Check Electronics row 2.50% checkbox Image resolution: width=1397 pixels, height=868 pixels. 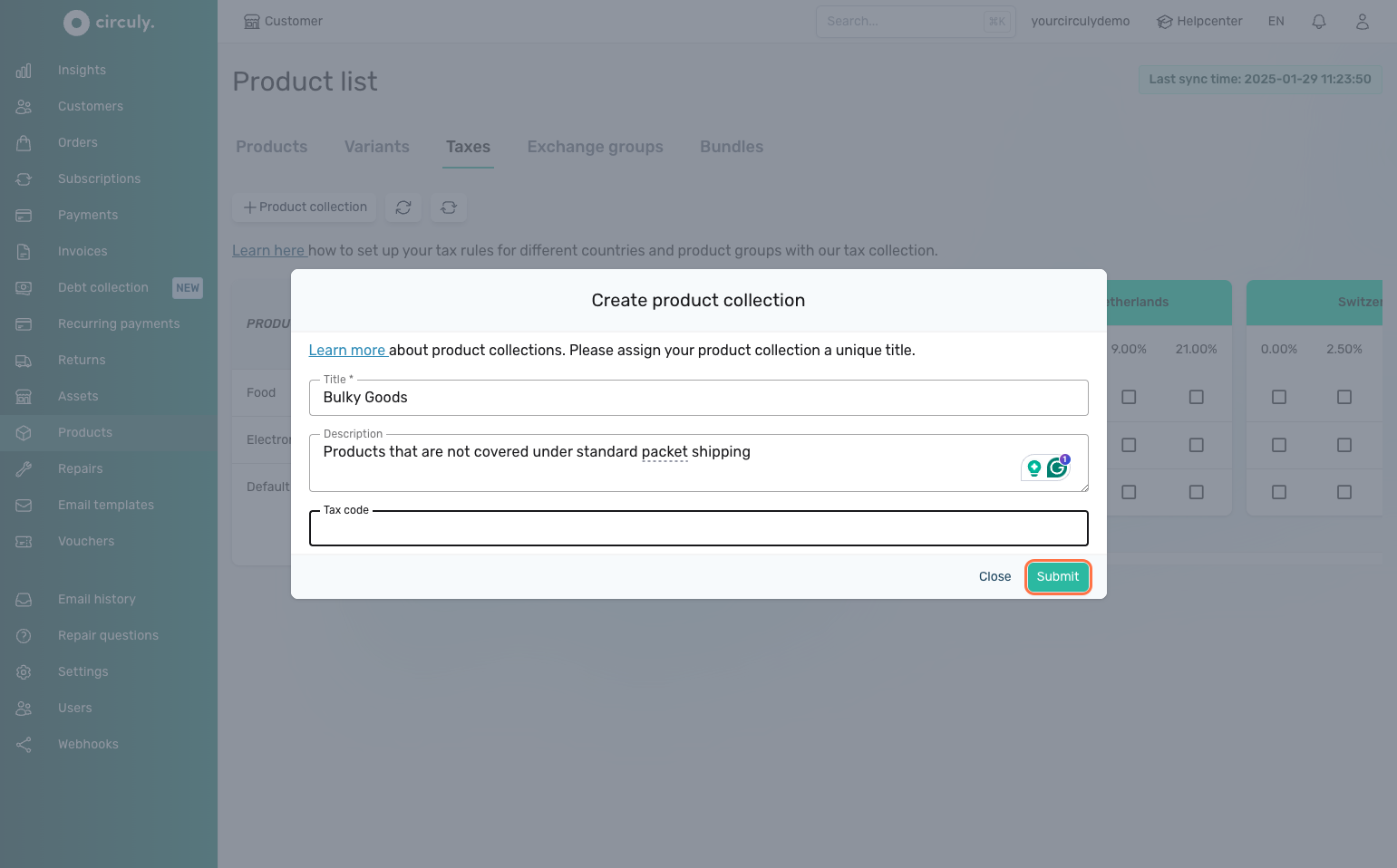tap(1344, 446)
